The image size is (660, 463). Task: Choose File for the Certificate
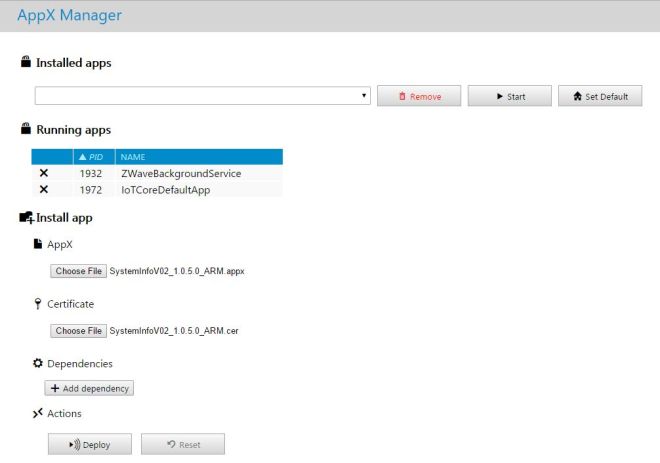tap(78, 331)
